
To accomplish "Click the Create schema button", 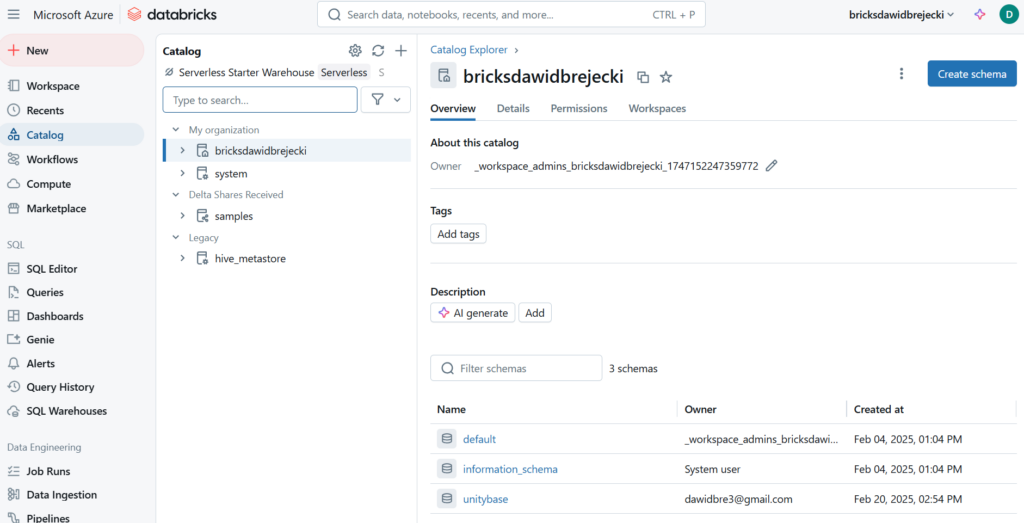I will [971, 74].
